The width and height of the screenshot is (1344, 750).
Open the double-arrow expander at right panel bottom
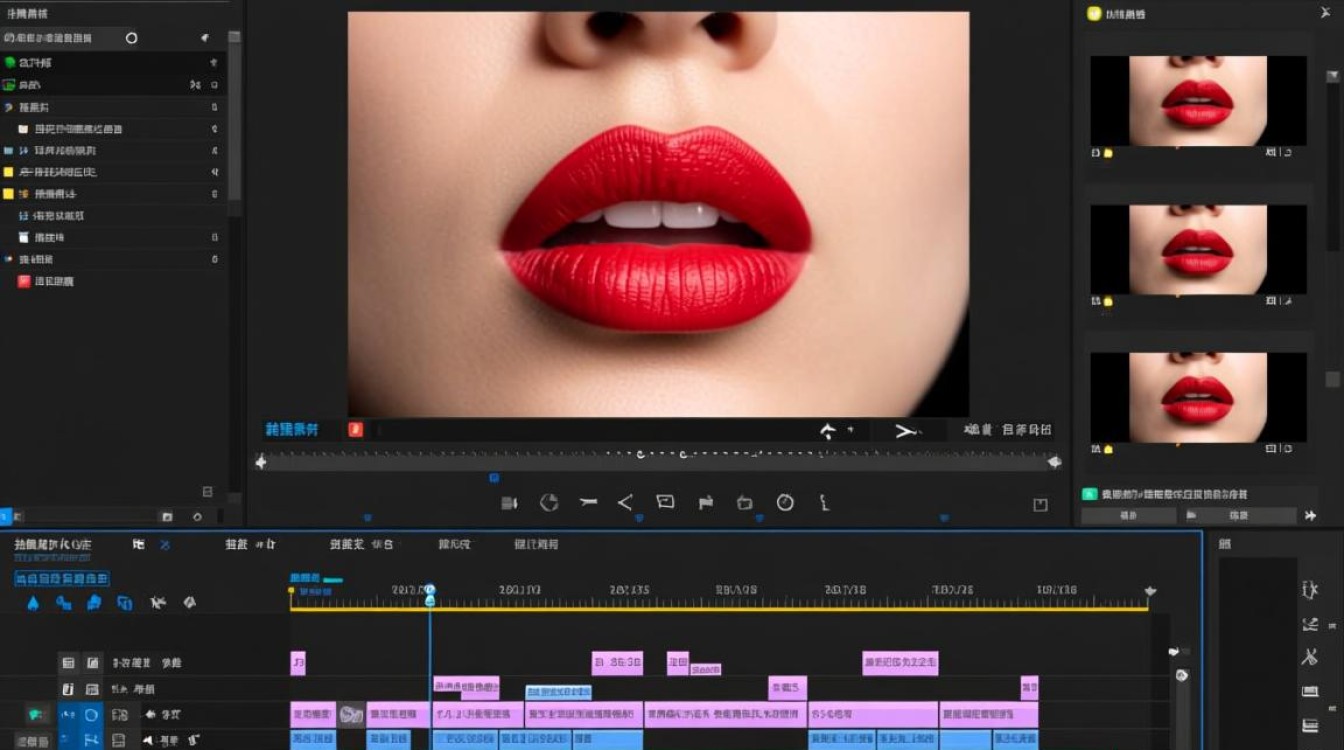pyautogui.click(x=1310, y=516)
